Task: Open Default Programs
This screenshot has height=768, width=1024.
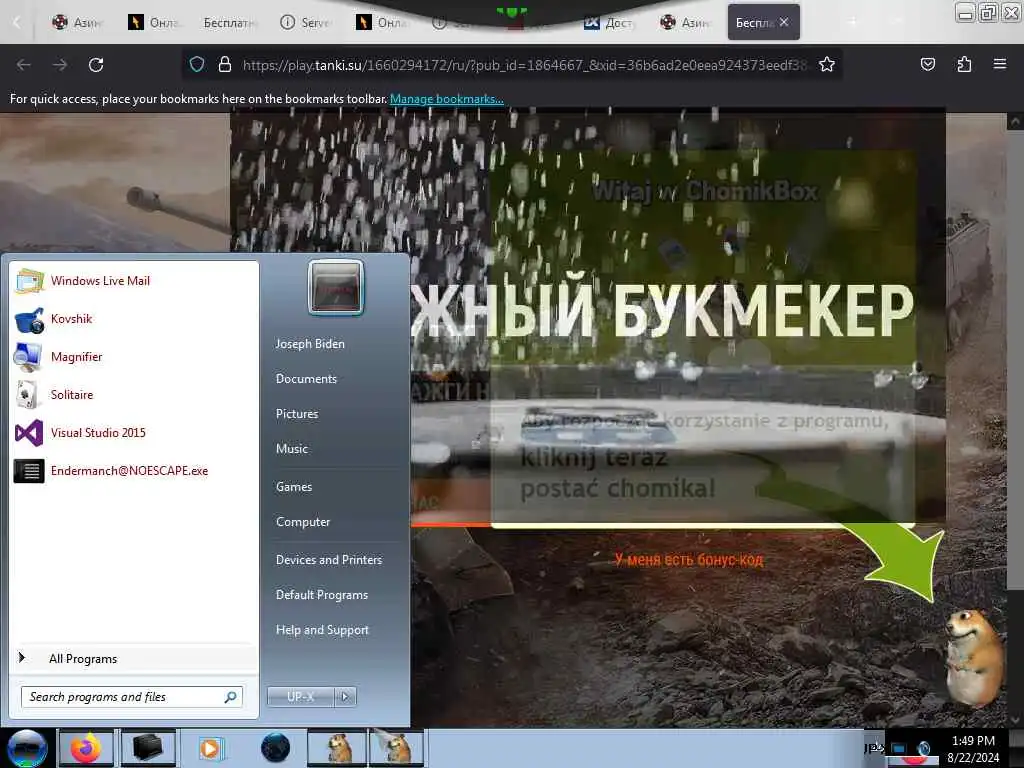Action: [322, 595]
